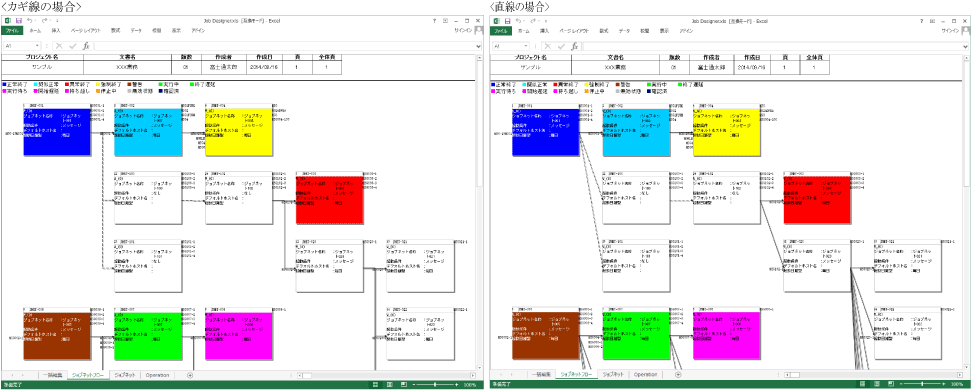Click the Save icon in カギ線の場合 window

[x=19, y=20]
